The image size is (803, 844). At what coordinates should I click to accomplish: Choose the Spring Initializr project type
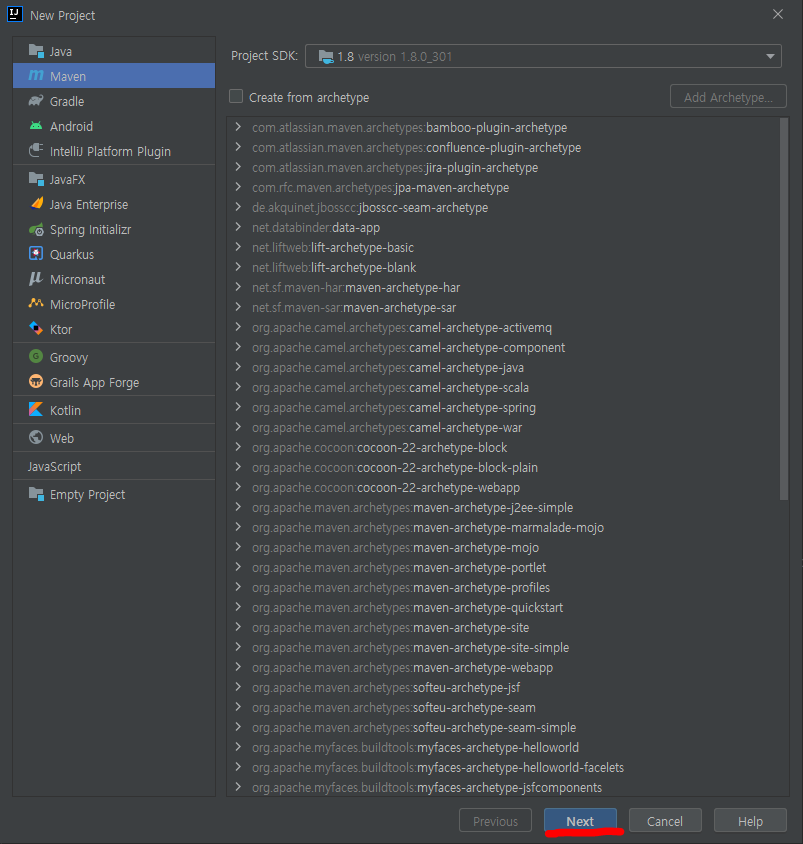(114, 230)
